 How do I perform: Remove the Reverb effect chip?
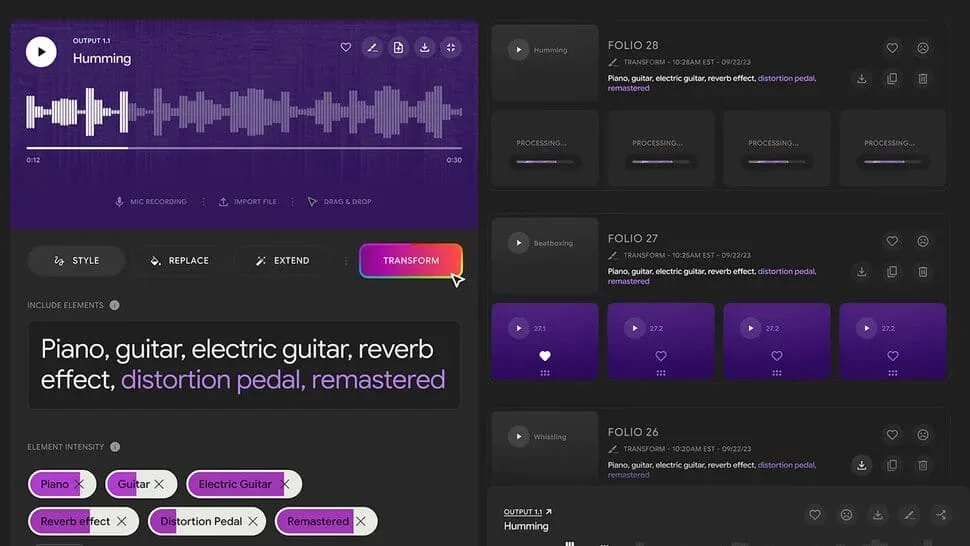[122, 521]
